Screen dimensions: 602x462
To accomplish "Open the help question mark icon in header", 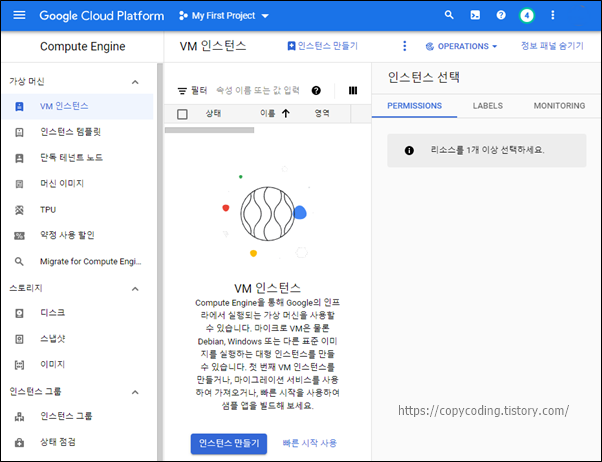I will [501, 15].
